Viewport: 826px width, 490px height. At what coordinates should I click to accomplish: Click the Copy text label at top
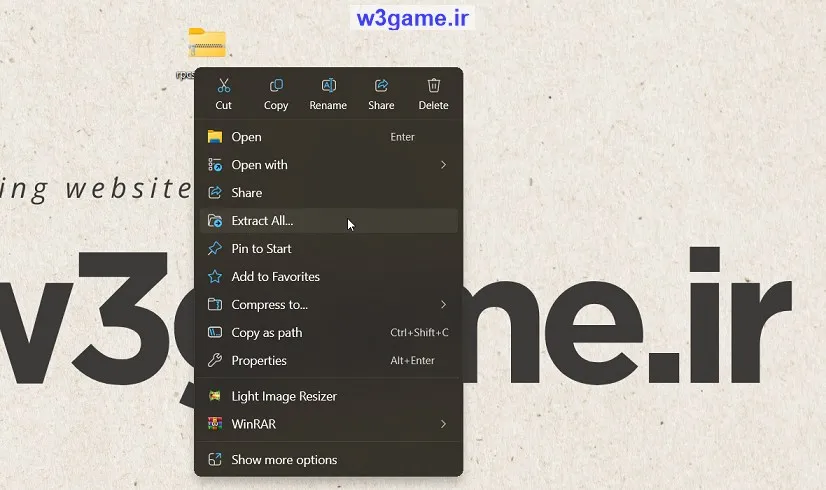pos(276,105)
